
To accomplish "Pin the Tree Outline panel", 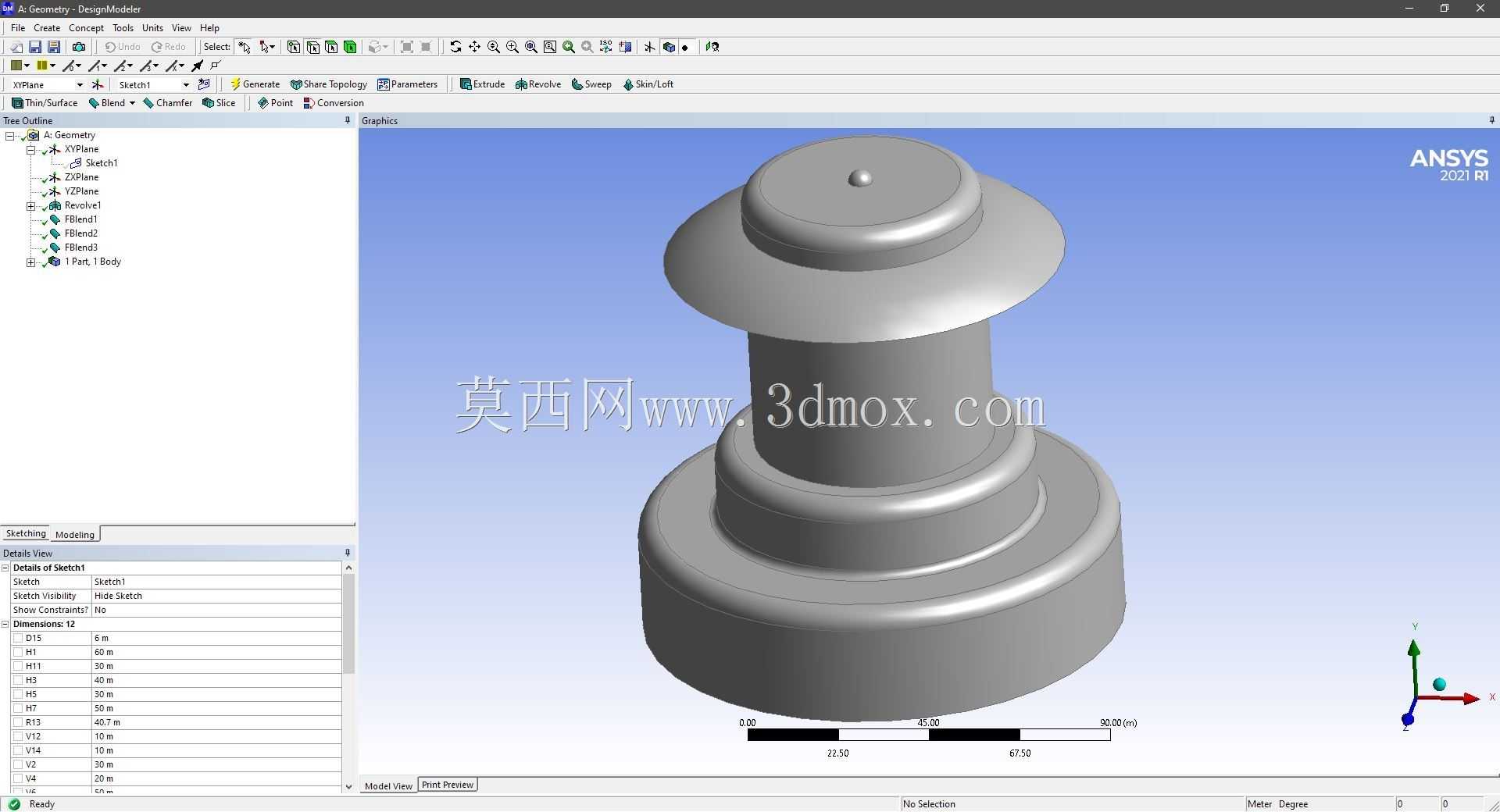I will [348, 120].
